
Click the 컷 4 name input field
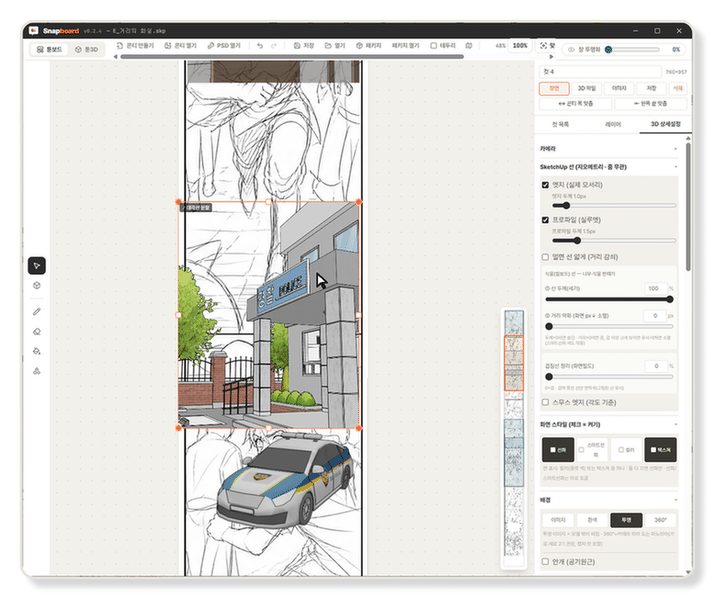(600, 72)
